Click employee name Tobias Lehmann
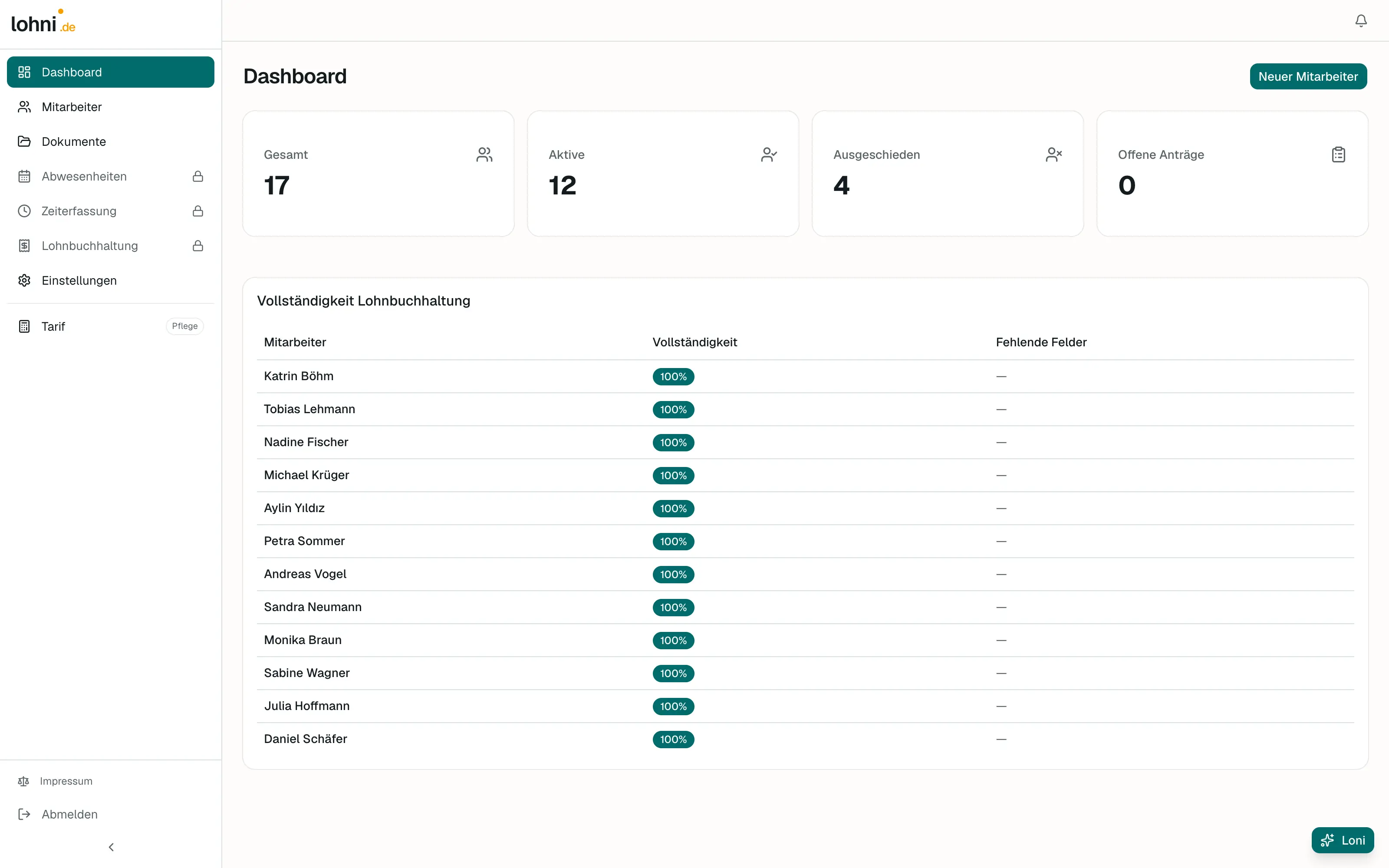Screen dimensions: 1389x868 click(309, 409)
